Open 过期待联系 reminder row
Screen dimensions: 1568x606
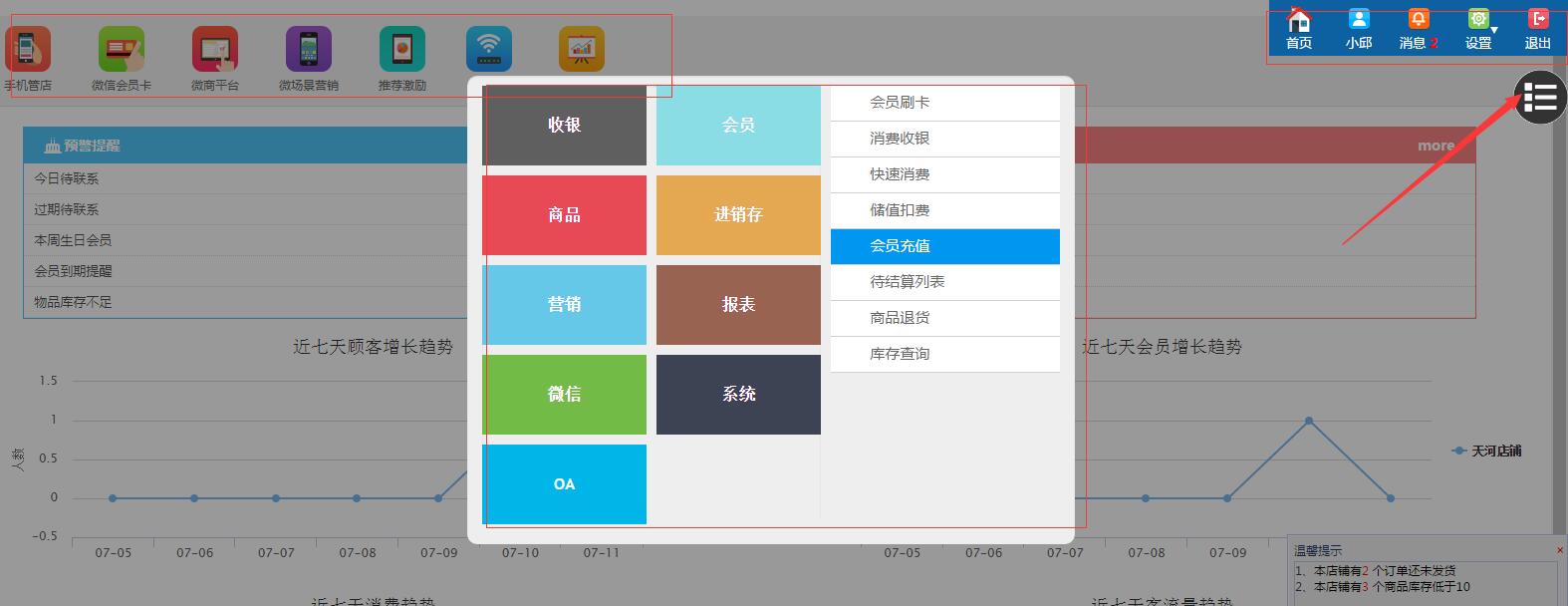click(246, 209)
